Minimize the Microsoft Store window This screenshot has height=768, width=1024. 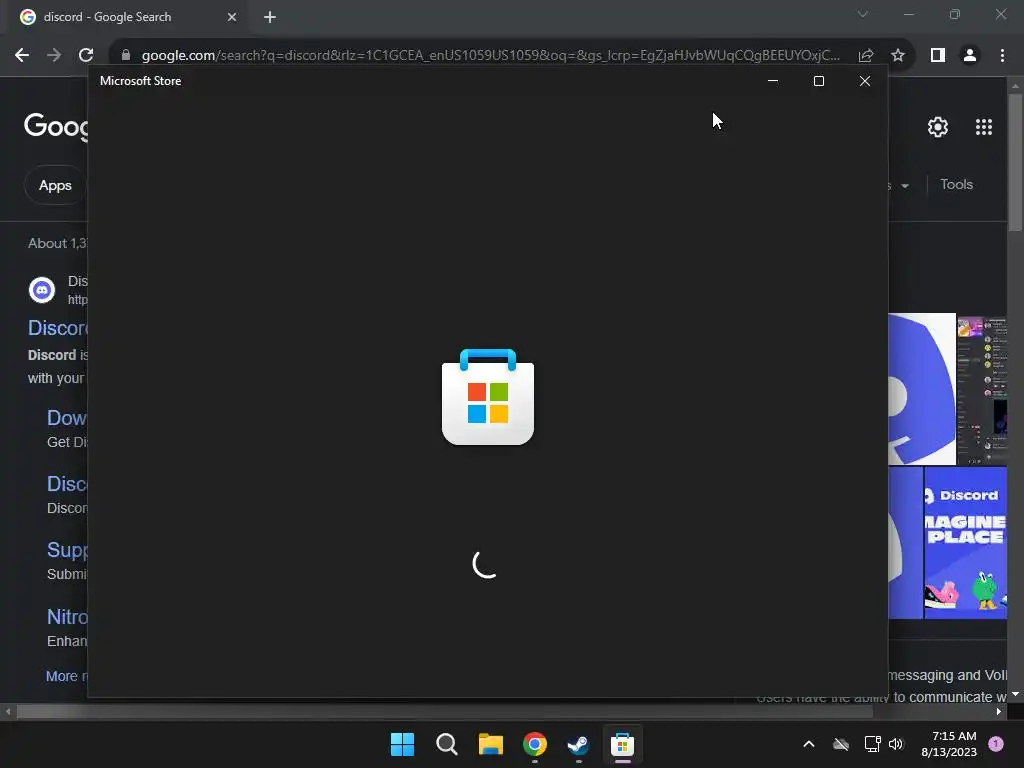773,81
